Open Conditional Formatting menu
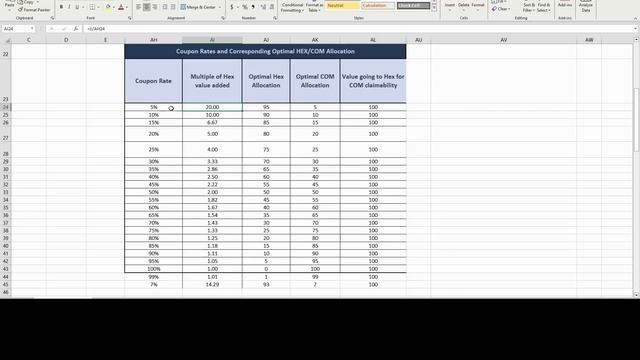640x360 pixels. pos(292,7)
